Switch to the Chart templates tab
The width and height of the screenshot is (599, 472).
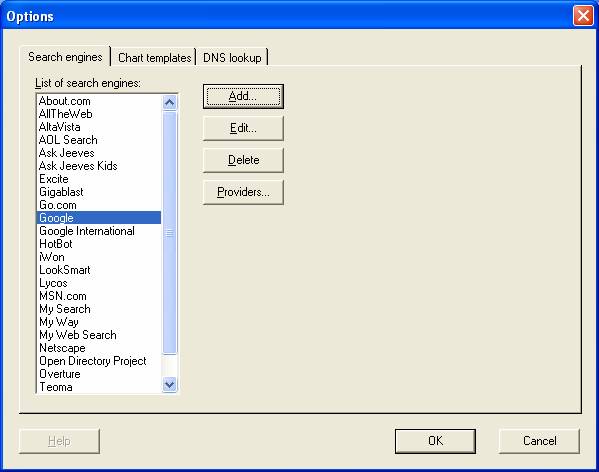[x=154, y=58]
